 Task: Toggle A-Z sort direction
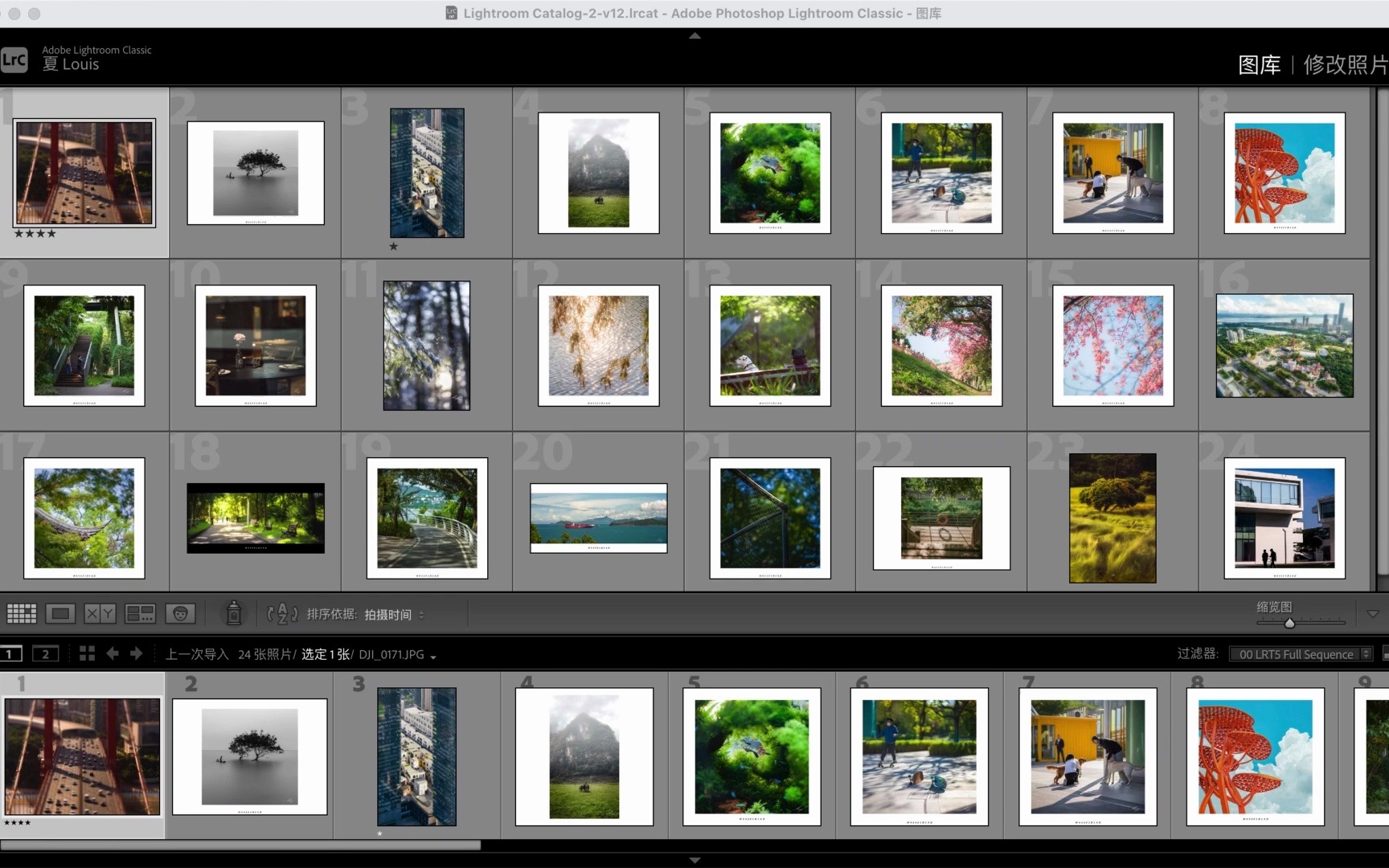pos(282,614)
